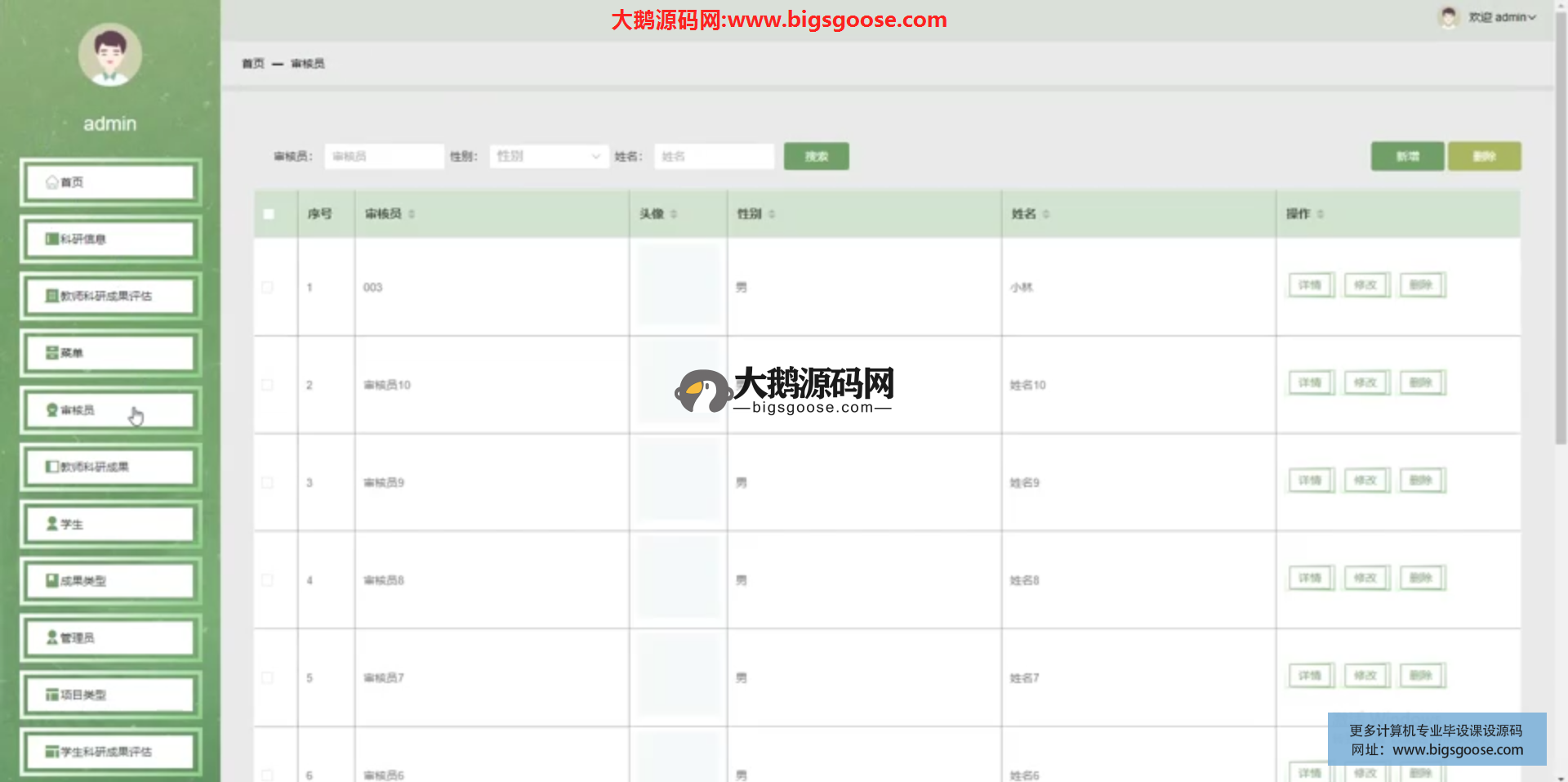This screenshot has width=1568, height=782.
Task: Click the 项目类型 sidebar icon
Action: pos(52,695)
